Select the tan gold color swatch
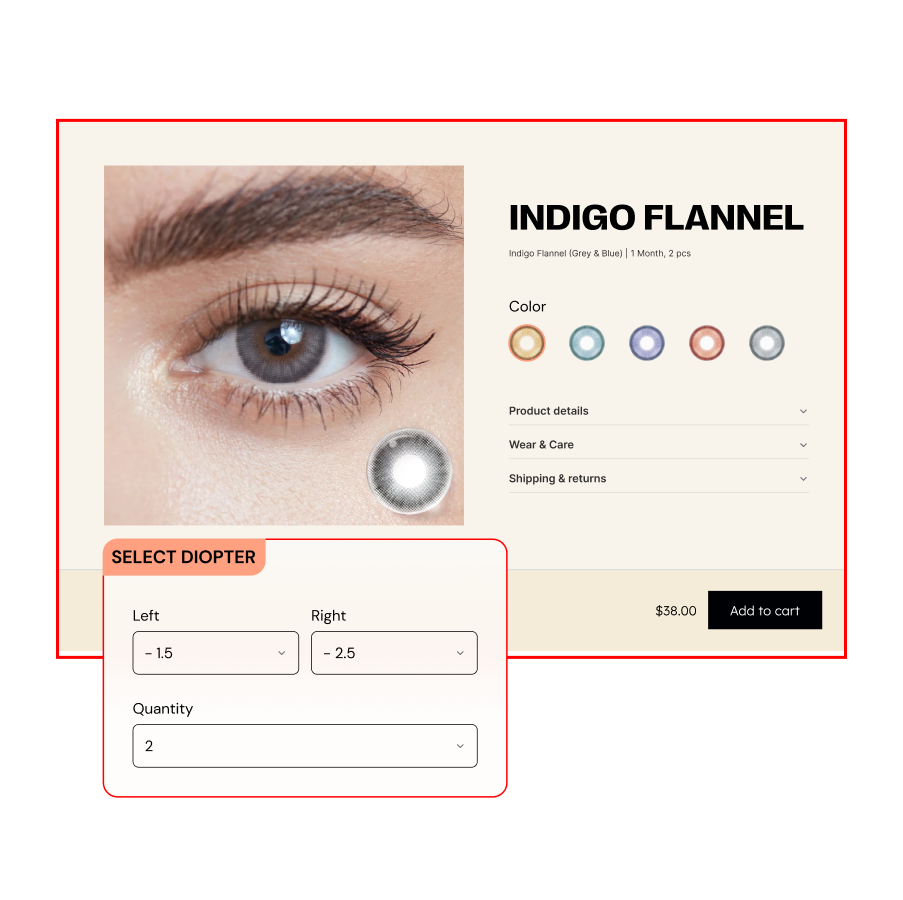Viewport: 903px width, 900px height. point(526,343)
